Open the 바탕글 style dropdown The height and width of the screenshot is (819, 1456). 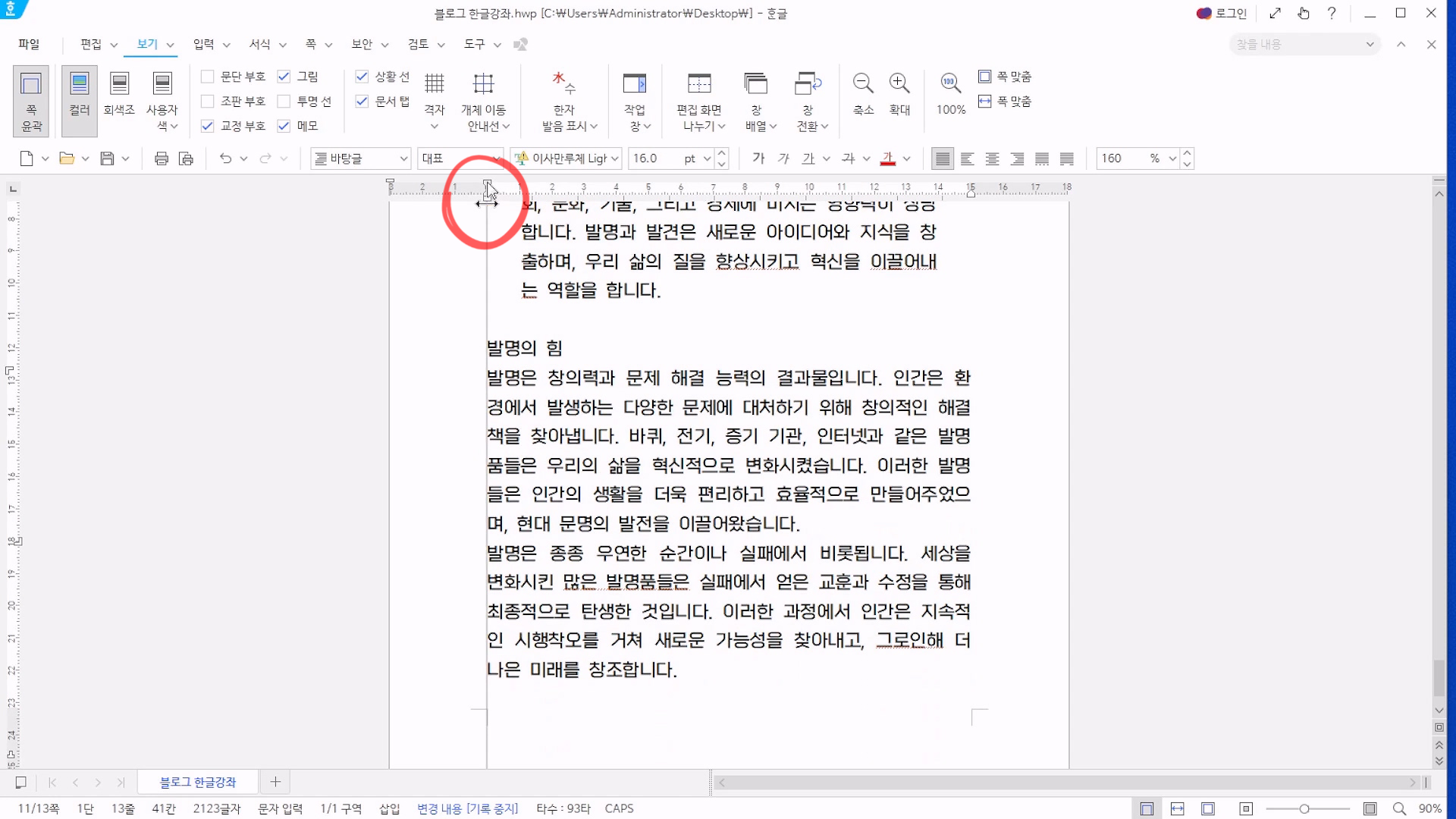point(403,158)
